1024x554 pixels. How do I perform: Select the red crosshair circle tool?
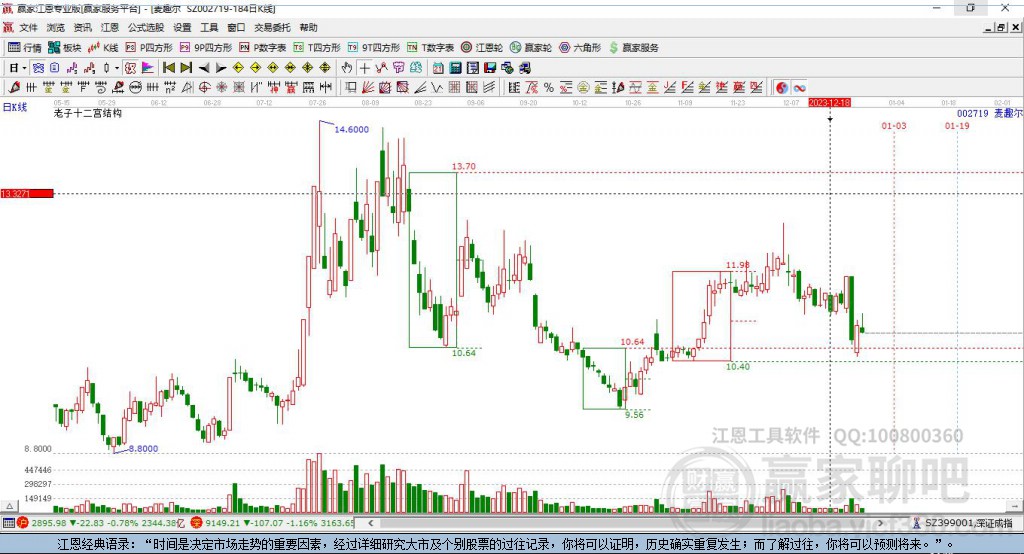tap(204, 88)
